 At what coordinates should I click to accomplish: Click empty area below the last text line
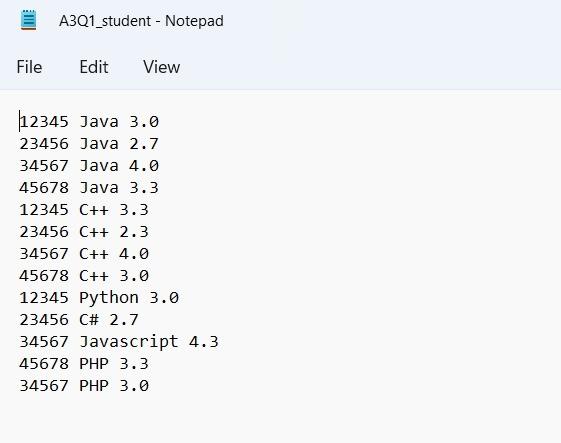pyautogui.click(x=280, y=419)
